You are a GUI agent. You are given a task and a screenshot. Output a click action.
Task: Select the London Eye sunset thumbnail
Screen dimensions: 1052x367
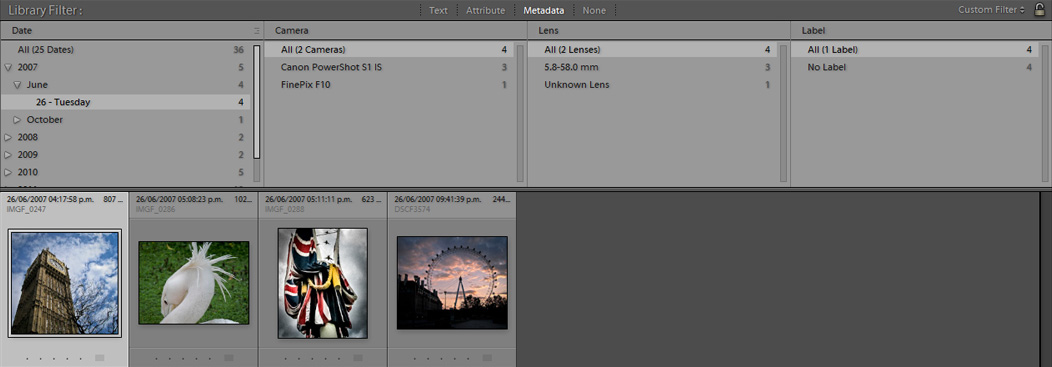click(452, 282)
